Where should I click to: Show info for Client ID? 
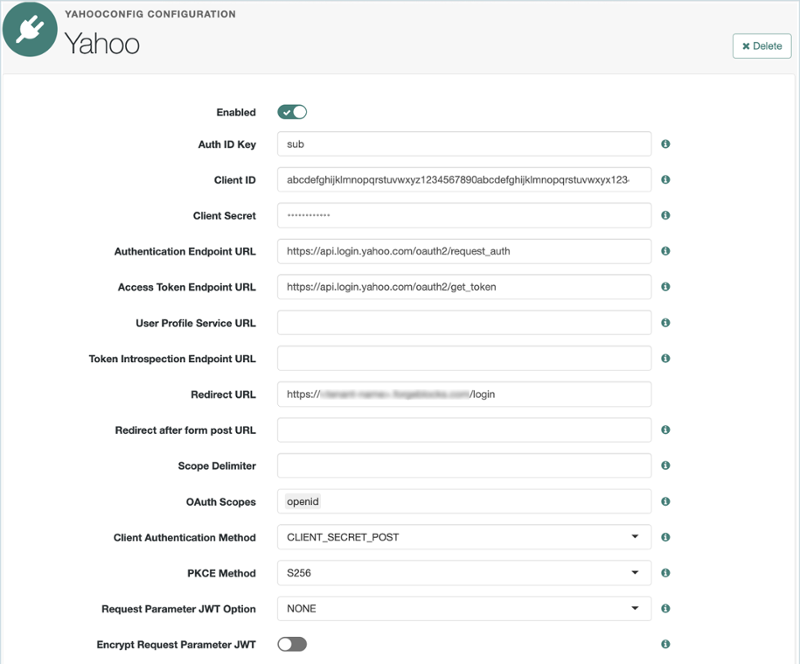tap(665, 180)
